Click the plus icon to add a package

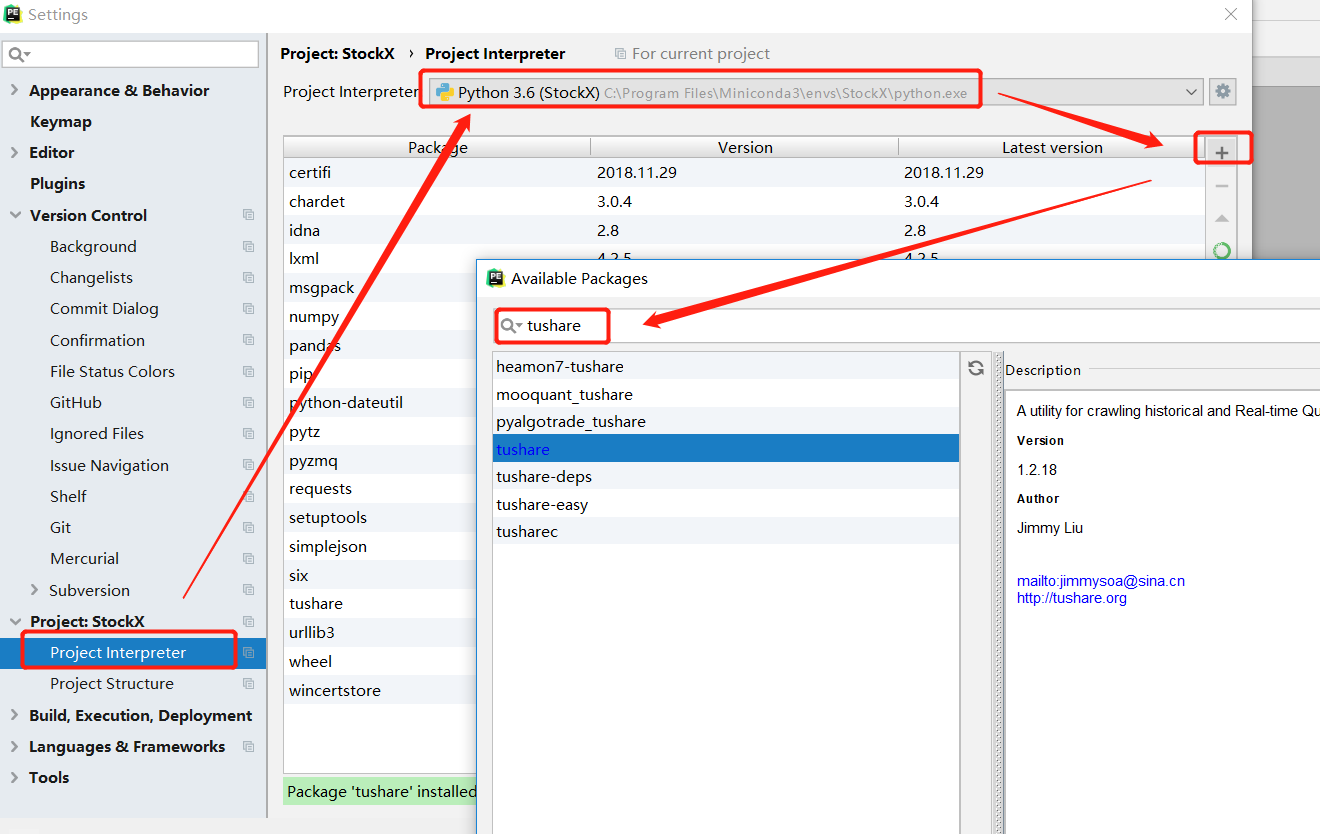tap(1222, 153)
